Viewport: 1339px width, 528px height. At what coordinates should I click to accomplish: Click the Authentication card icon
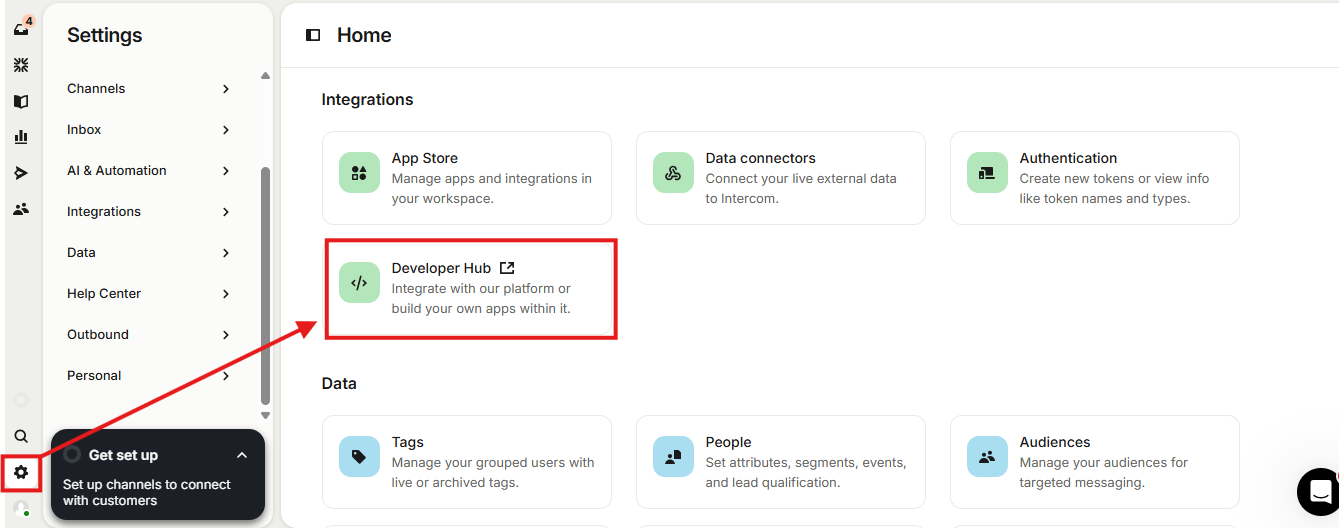[x=987, y=173]
